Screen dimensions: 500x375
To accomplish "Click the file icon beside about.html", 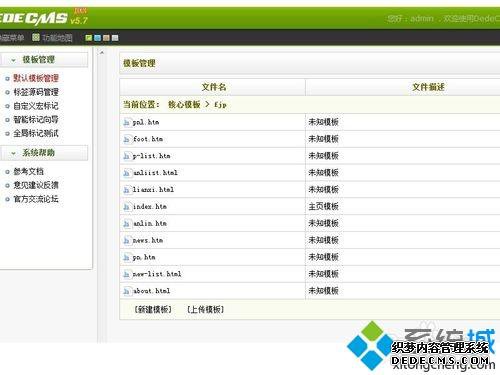I will (x=126, y=291).
